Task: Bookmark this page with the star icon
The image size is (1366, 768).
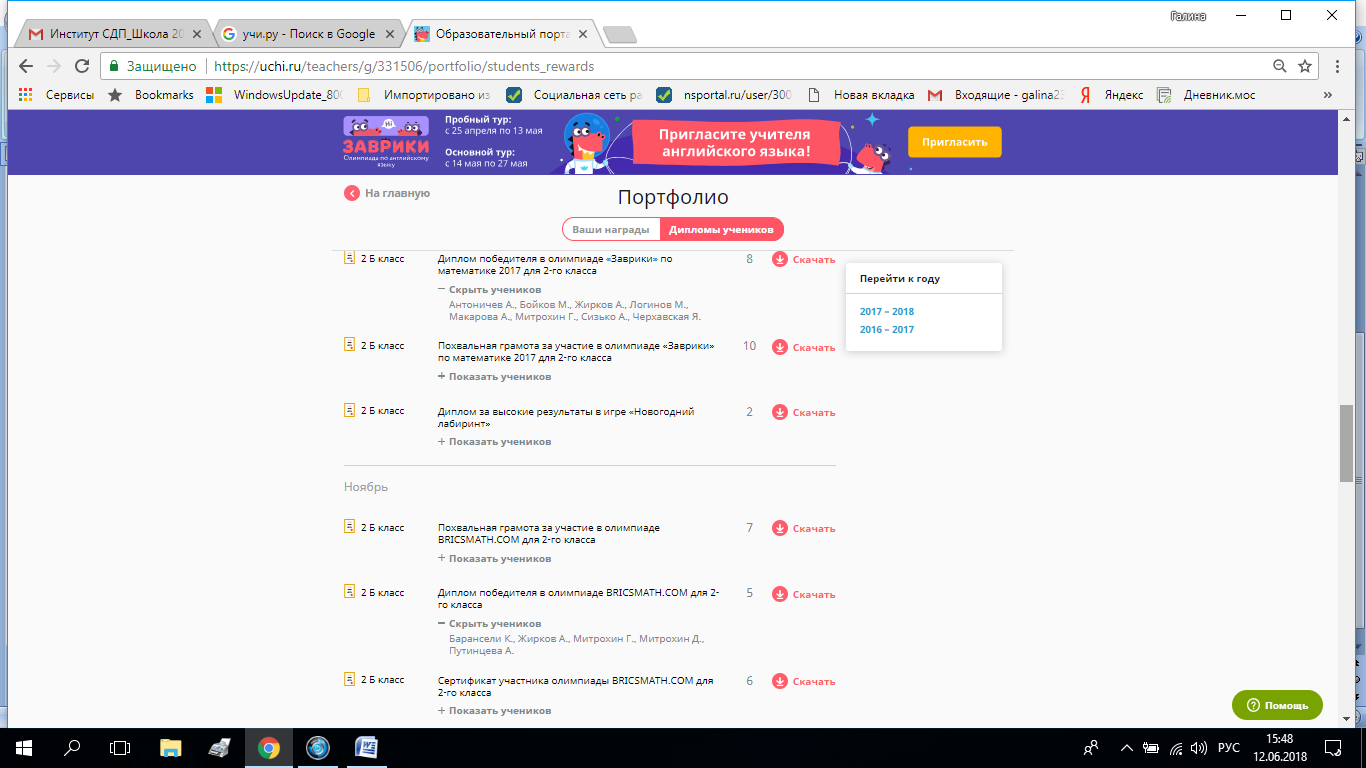Action: pos(1305,66)
